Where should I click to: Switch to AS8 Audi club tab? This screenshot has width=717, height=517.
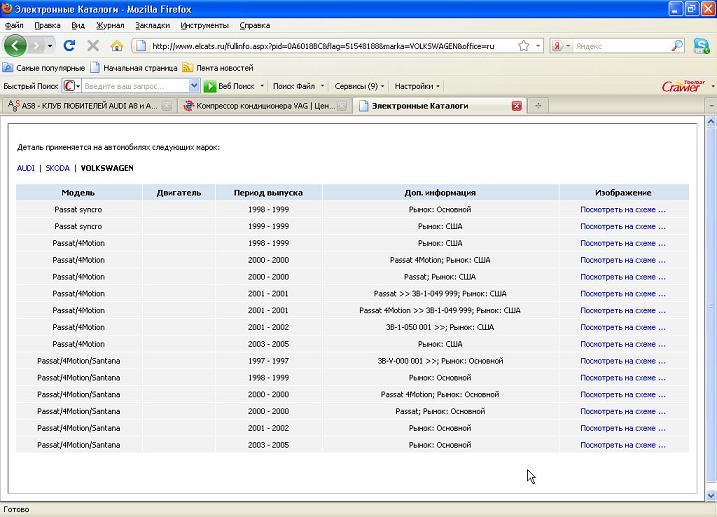(90, 106)
